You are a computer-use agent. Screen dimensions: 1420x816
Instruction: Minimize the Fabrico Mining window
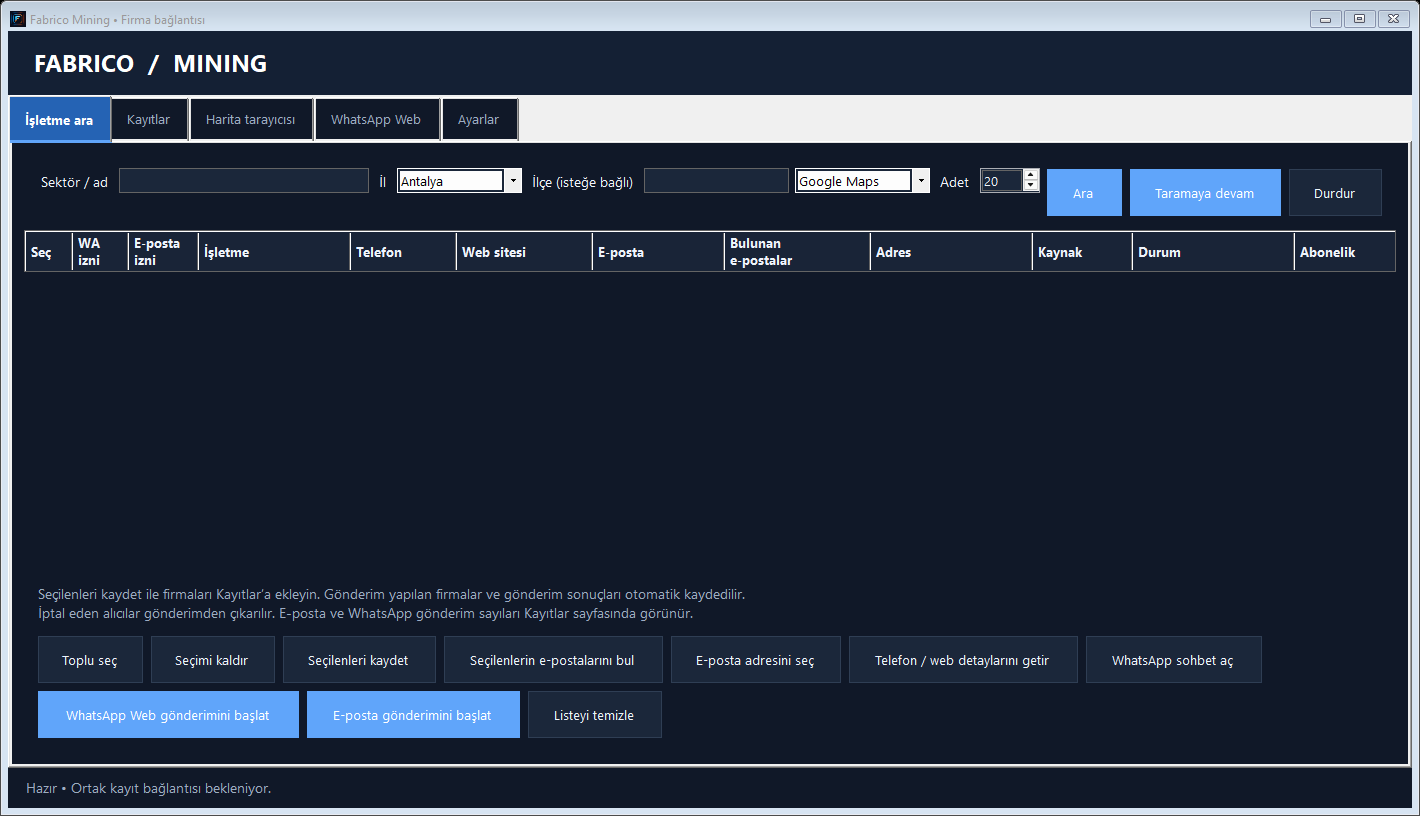[x=1325, y=18]
